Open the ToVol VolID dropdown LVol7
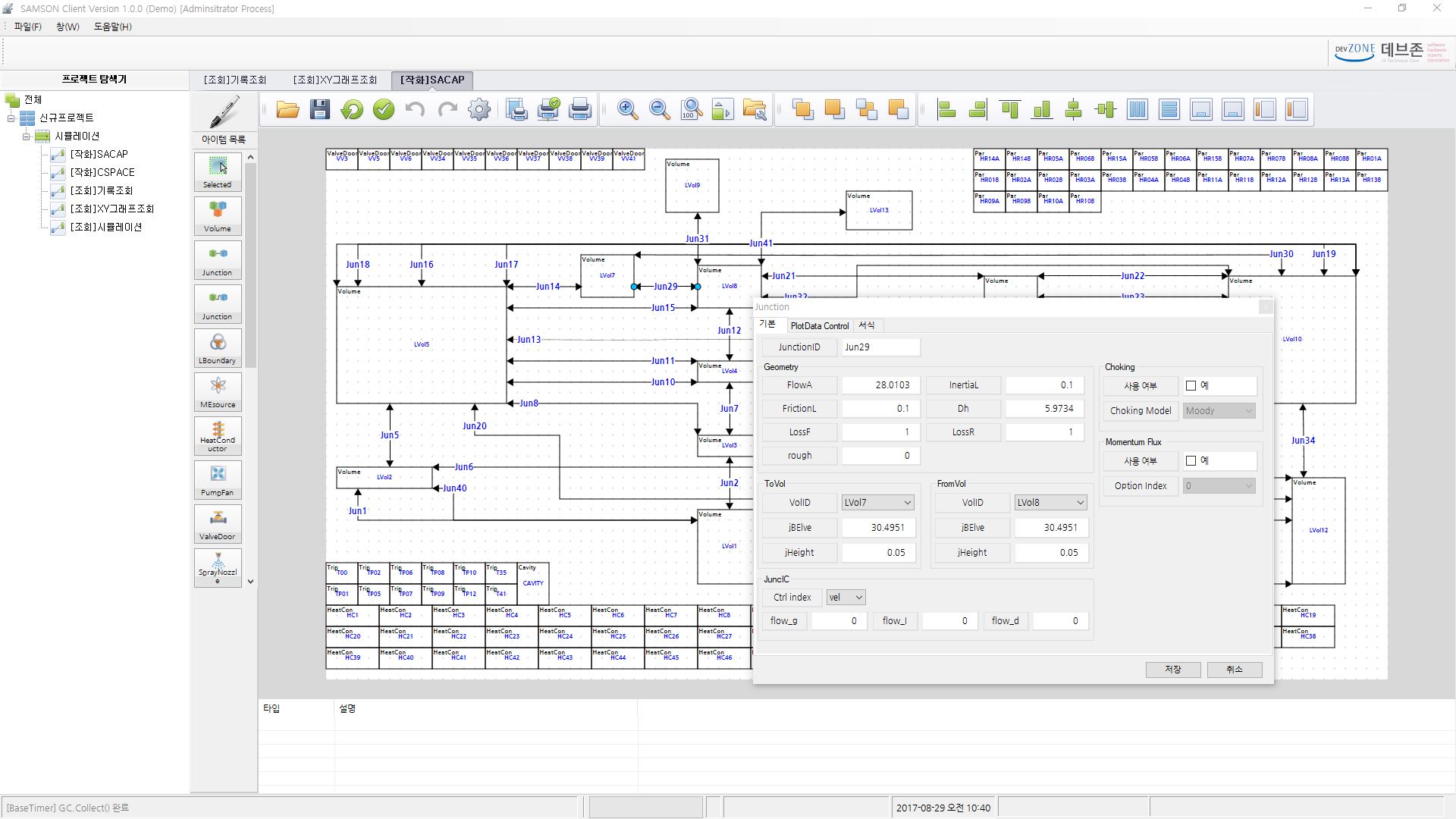Screen dimensions: 1456x819 877,503
